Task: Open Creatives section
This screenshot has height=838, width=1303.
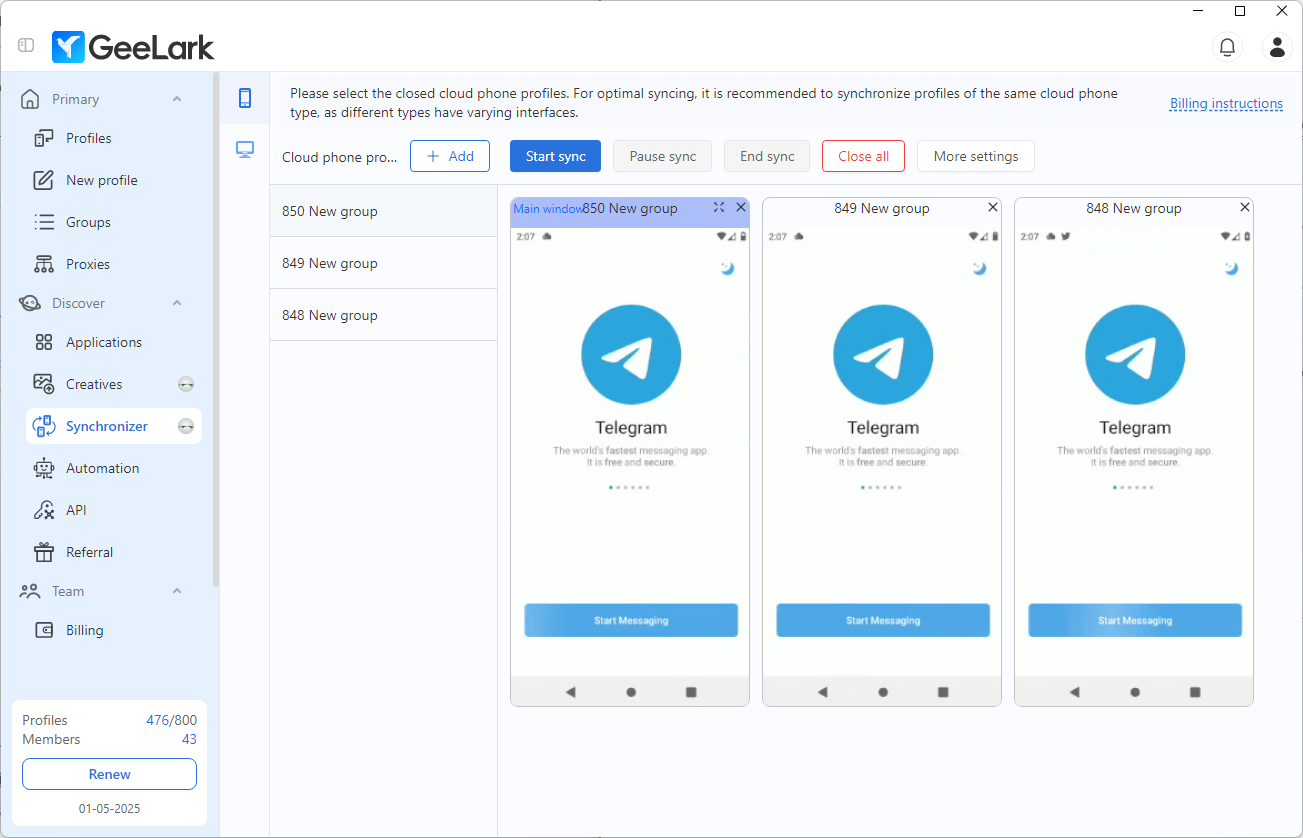Action: (113, 384)
